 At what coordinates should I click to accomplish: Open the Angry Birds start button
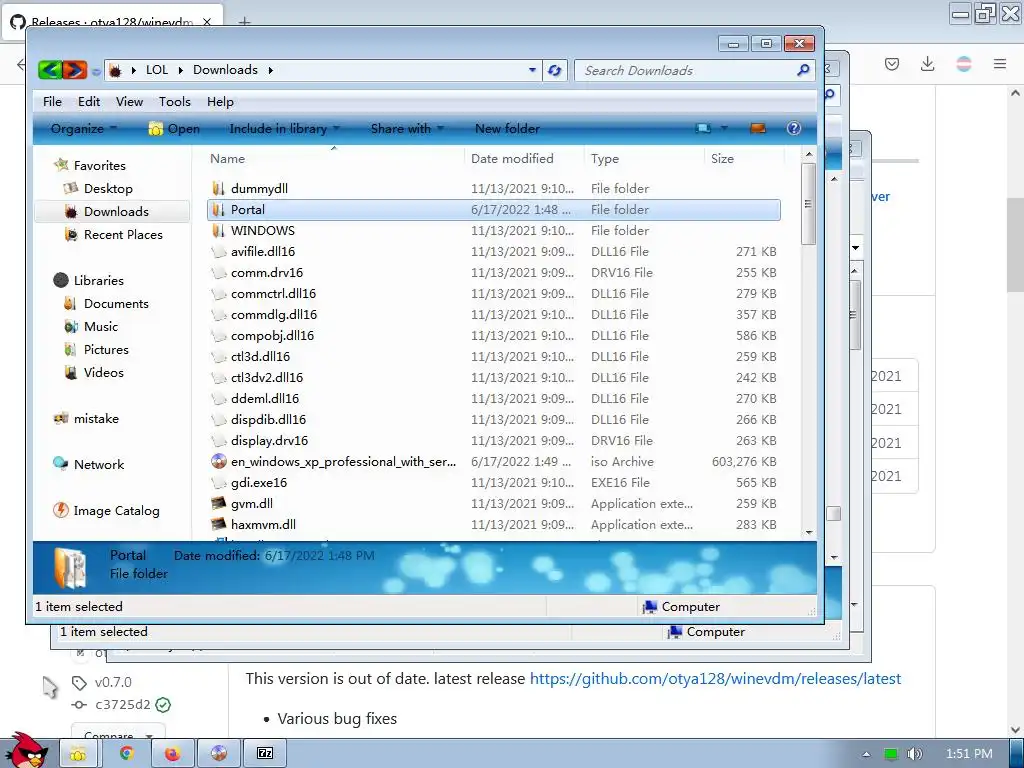[x=27, y=751]
